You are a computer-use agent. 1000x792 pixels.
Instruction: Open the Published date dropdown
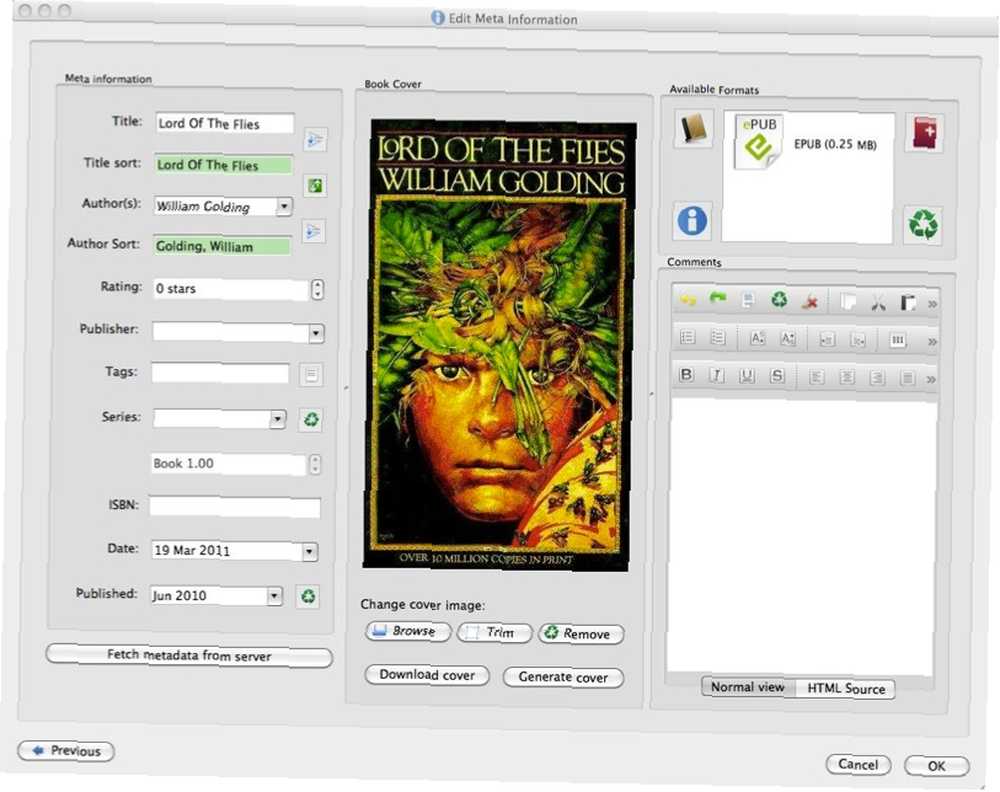click(274, 596)
